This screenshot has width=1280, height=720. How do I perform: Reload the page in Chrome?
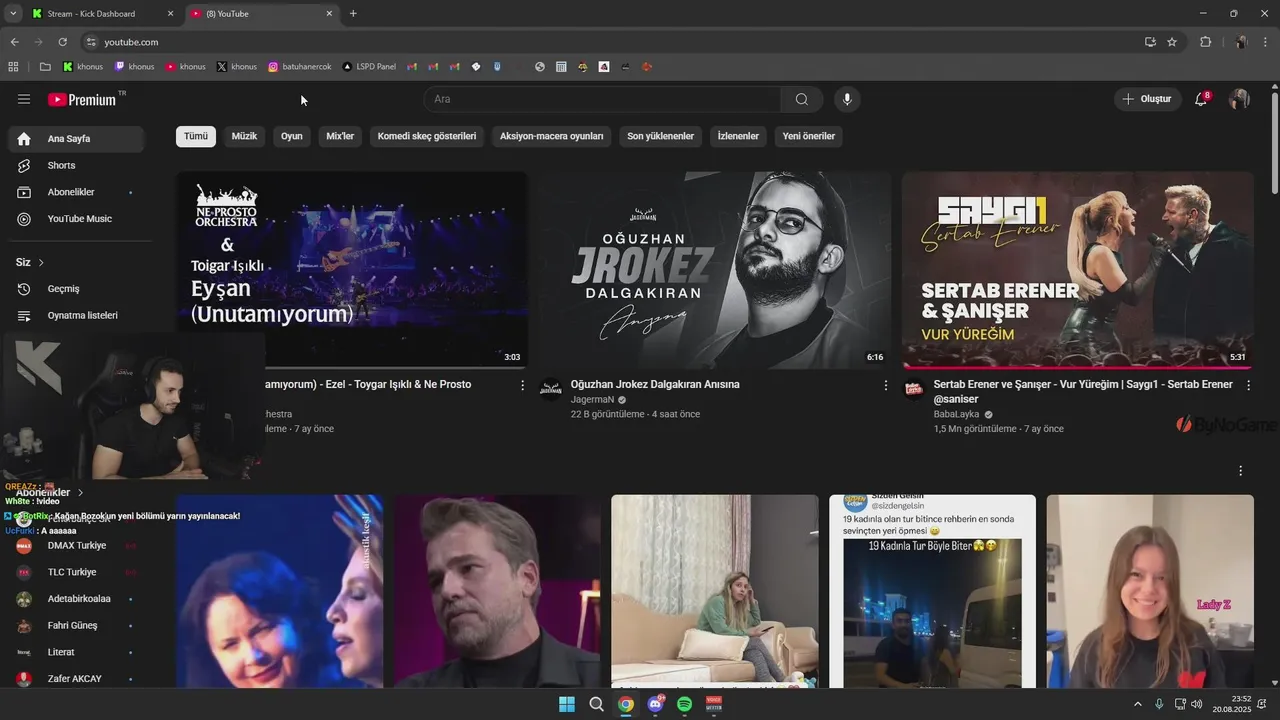(x=62, y=42)
